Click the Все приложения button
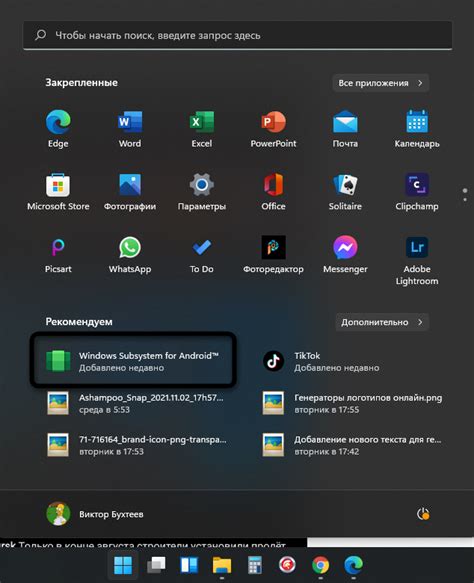This screenshot has width=474, height=583. [x=380, y=83]
